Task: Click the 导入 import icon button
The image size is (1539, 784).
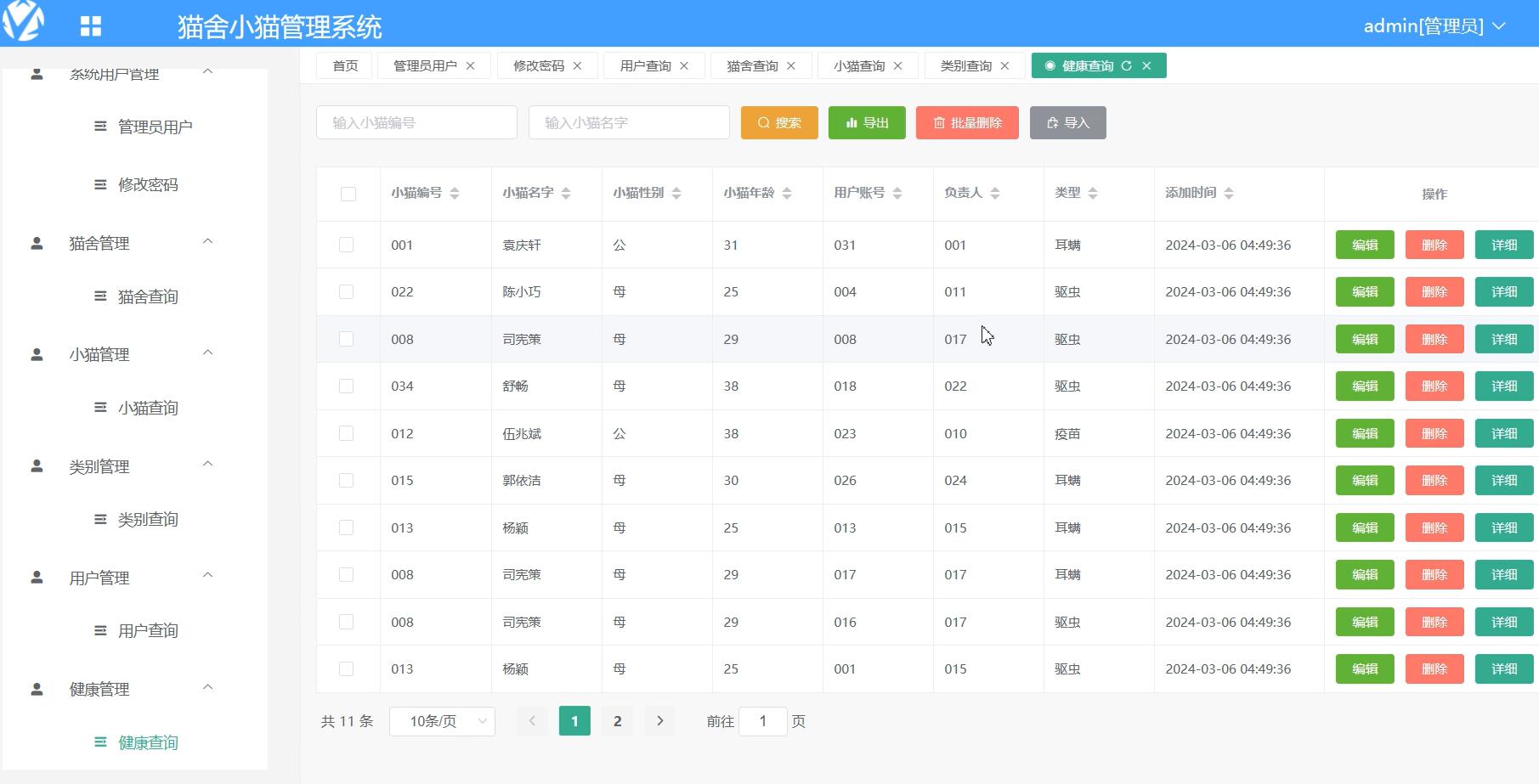Action: (1052, 122)
